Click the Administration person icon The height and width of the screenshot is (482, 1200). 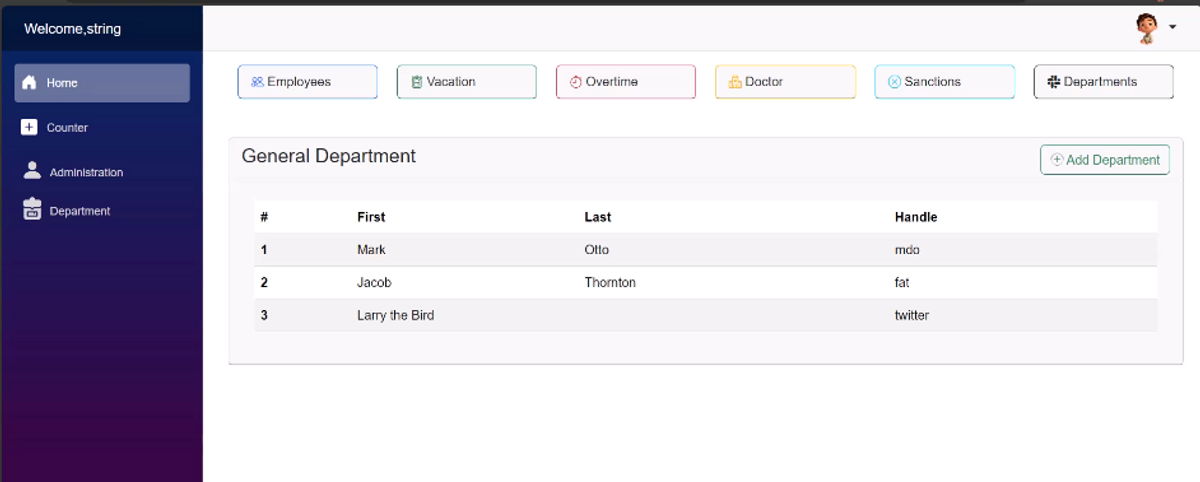coord(32,170)
